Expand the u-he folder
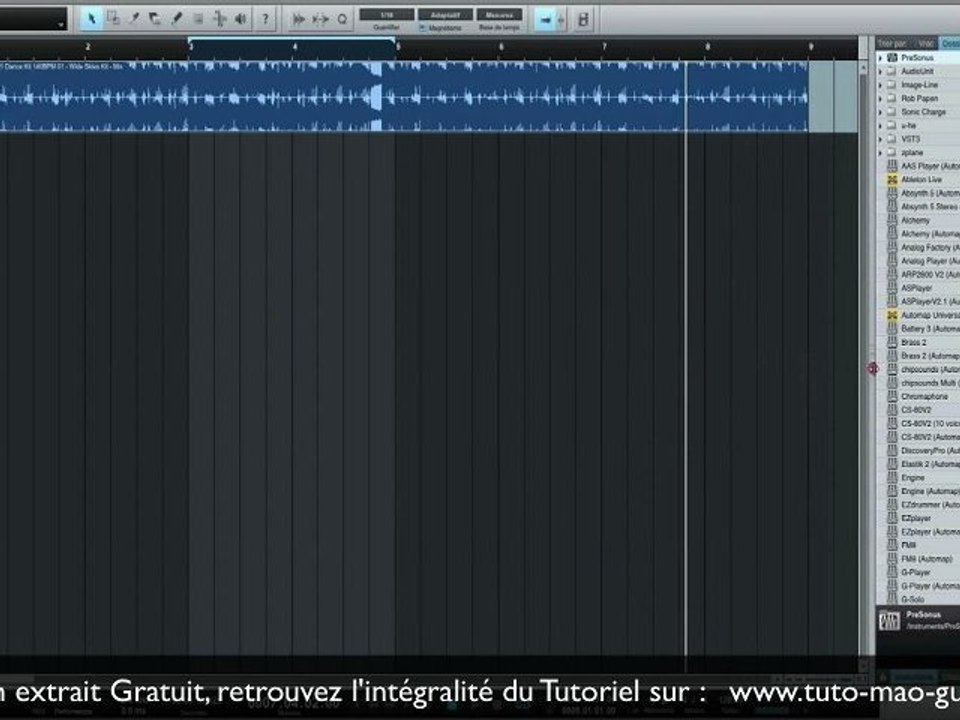Viewport: 960px width, 720px height. click(x=880, y=126)
